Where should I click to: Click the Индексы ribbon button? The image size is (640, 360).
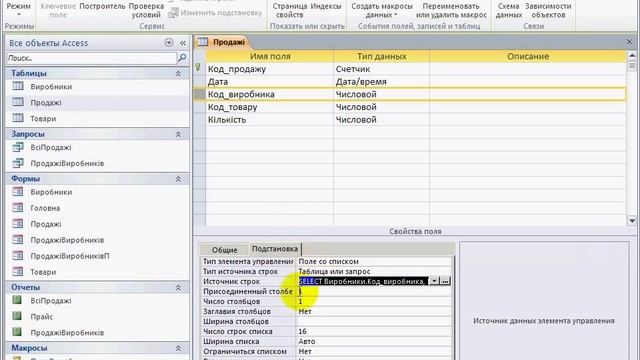[x=326, y=7]
